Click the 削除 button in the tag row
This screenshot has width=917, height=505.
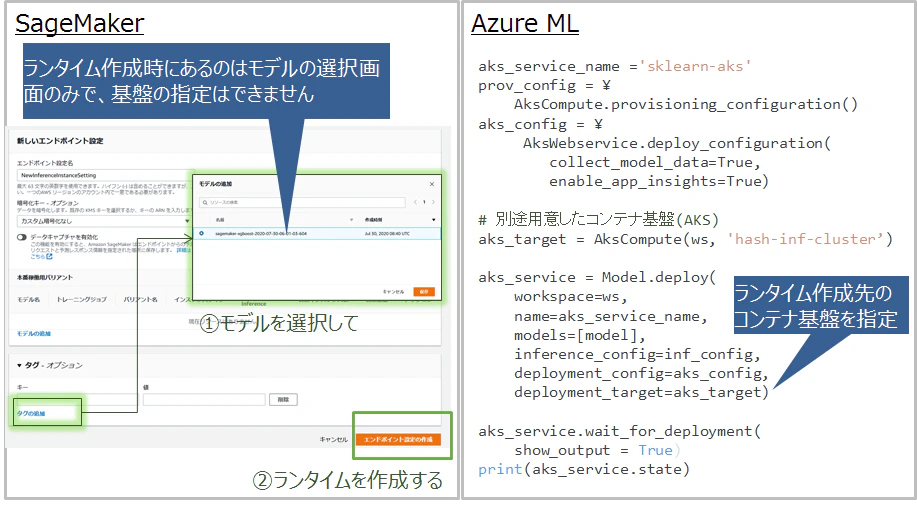pos(283,400)
